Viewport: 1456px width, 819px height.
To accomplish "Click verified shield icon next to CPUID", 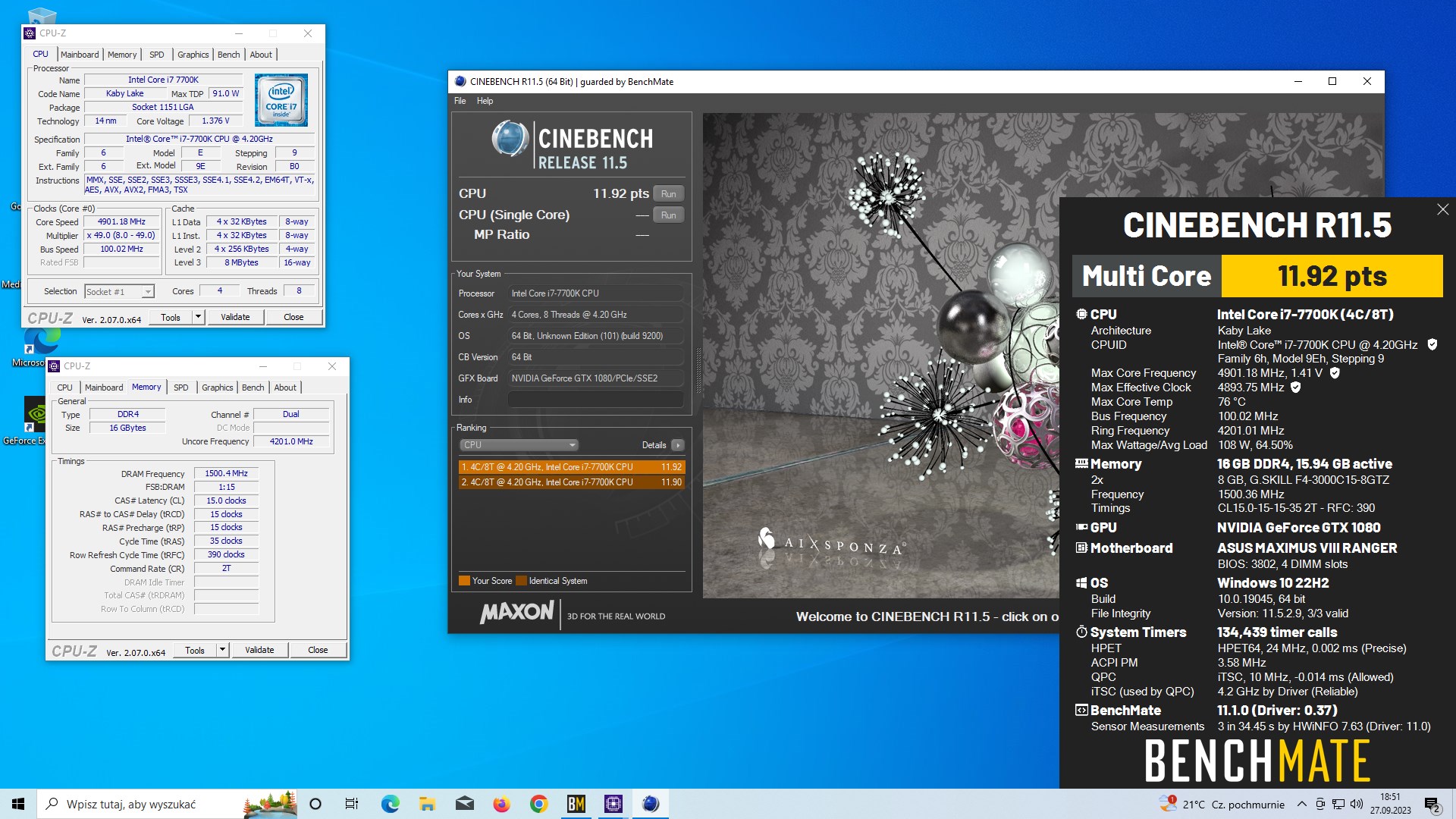I will point(1432,344).
